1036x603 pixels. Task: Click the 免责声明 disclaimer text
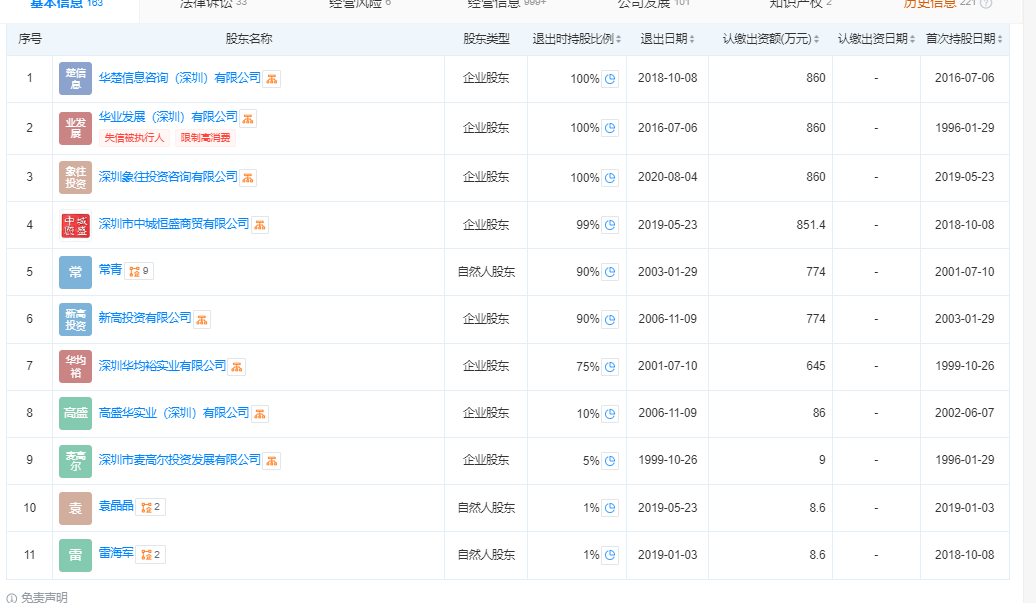(44, 597)
